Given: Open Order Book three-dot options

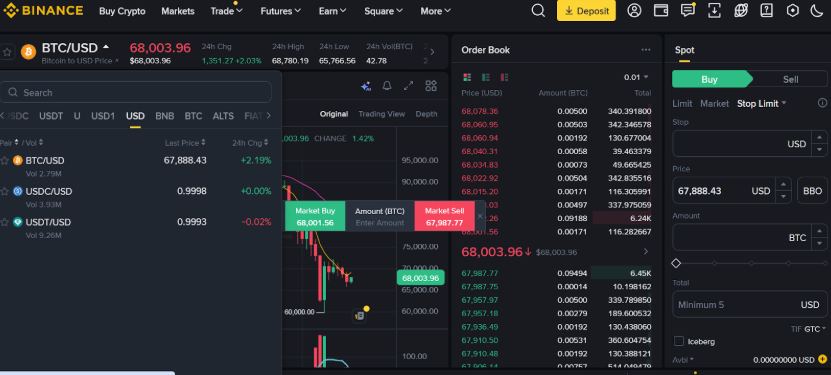Looking at the screenshot, I should click(x=646, y=50).
